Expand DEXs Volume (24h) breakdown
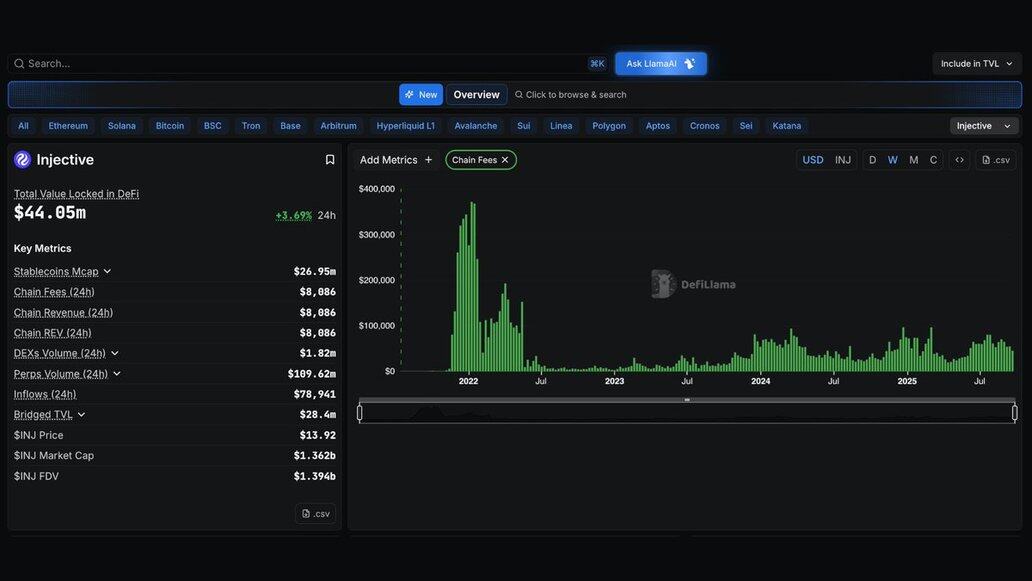 (115, 353)
